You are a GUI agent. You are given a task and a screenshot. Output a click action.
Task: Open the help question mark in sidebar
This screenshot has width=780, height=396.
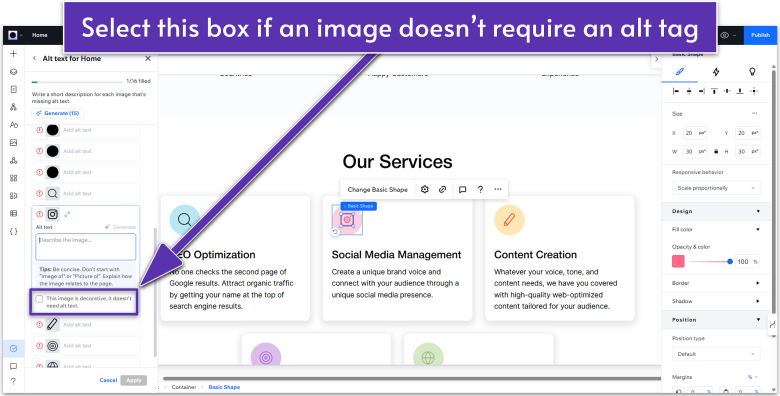tap(13, 382)
